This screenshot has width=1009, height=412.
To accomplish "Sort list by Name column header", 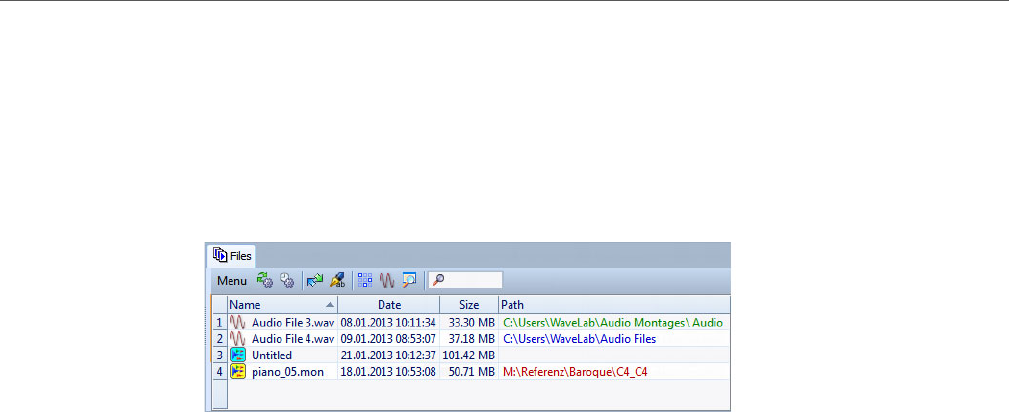I will [282, 304].
